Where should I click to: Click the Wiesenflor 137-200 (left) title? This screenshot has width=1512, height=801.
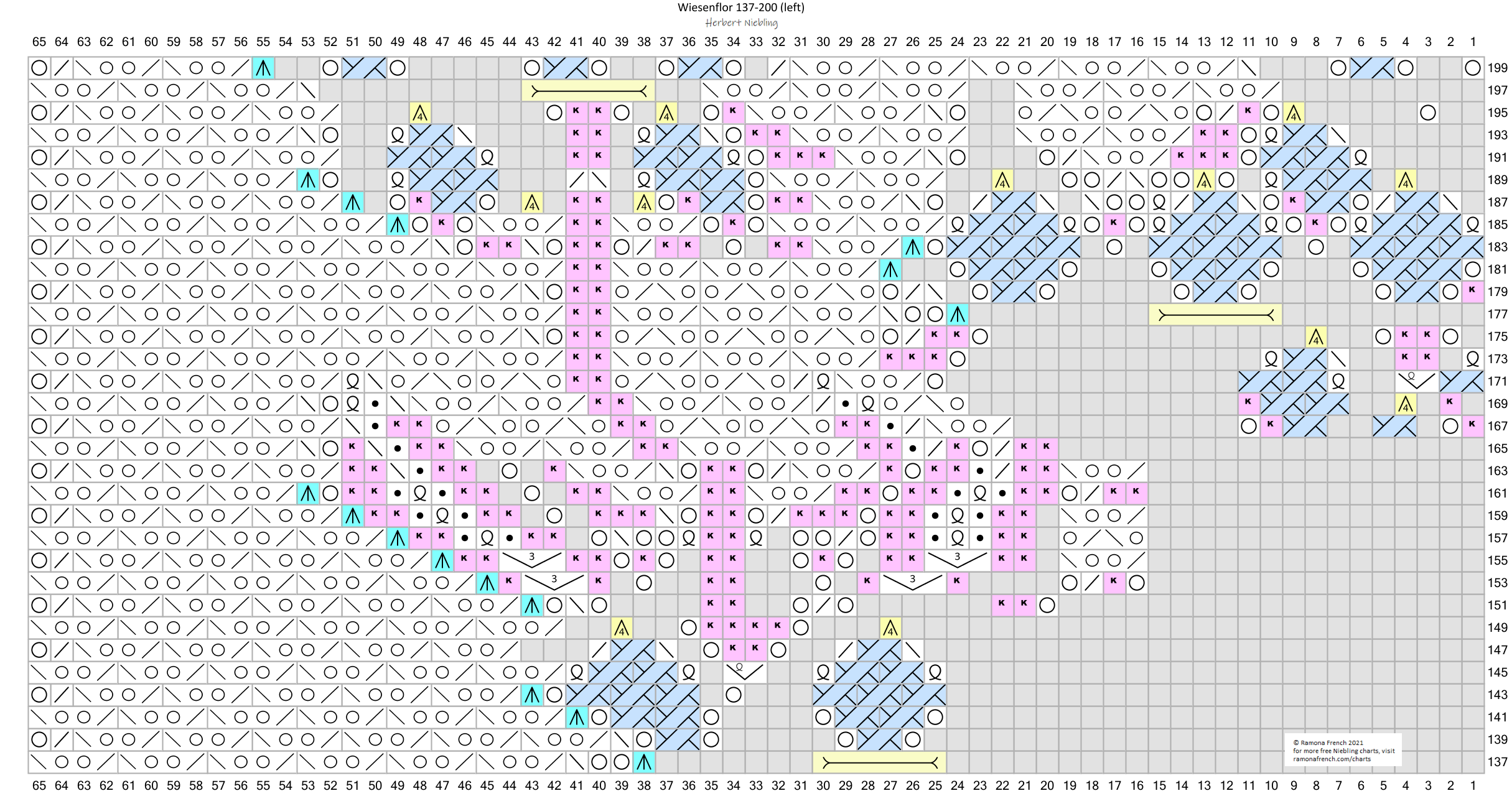(x=740, y=7)
